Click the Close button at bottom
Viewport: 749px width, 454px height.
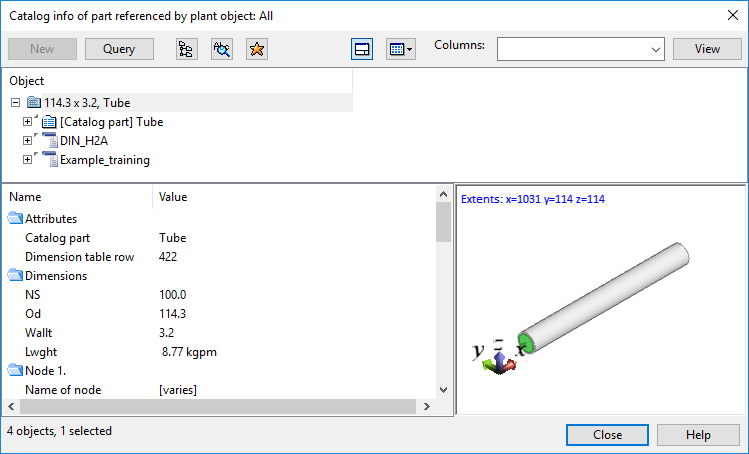click(x=607, y=435)
